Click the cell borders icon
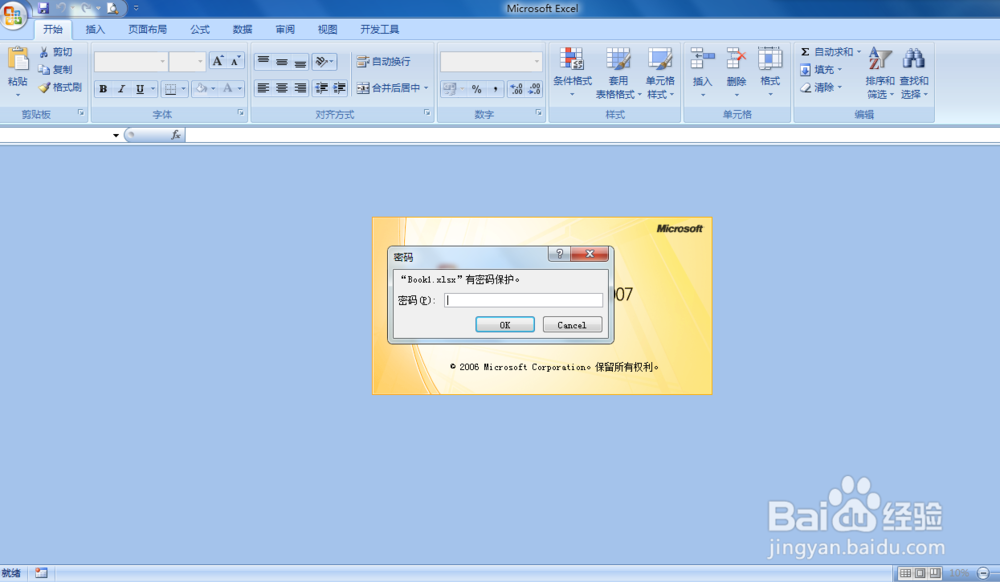1000x582 pixels. pyautogui.click(x=170, y=89)
